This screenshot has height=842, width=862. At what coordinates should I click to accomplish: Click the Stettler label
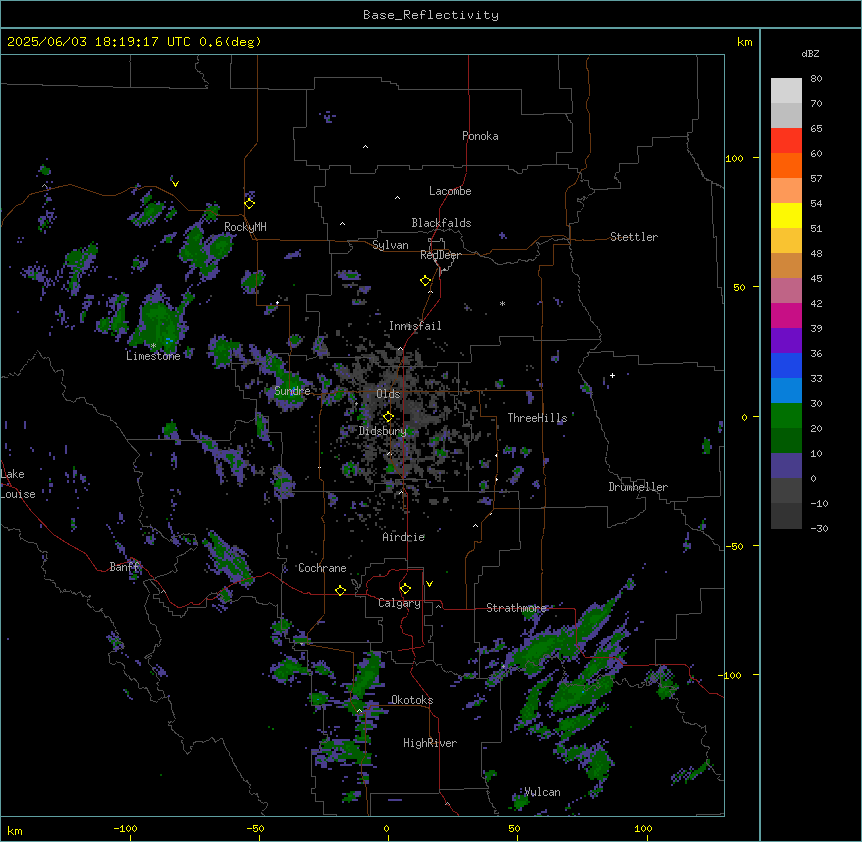634,237
